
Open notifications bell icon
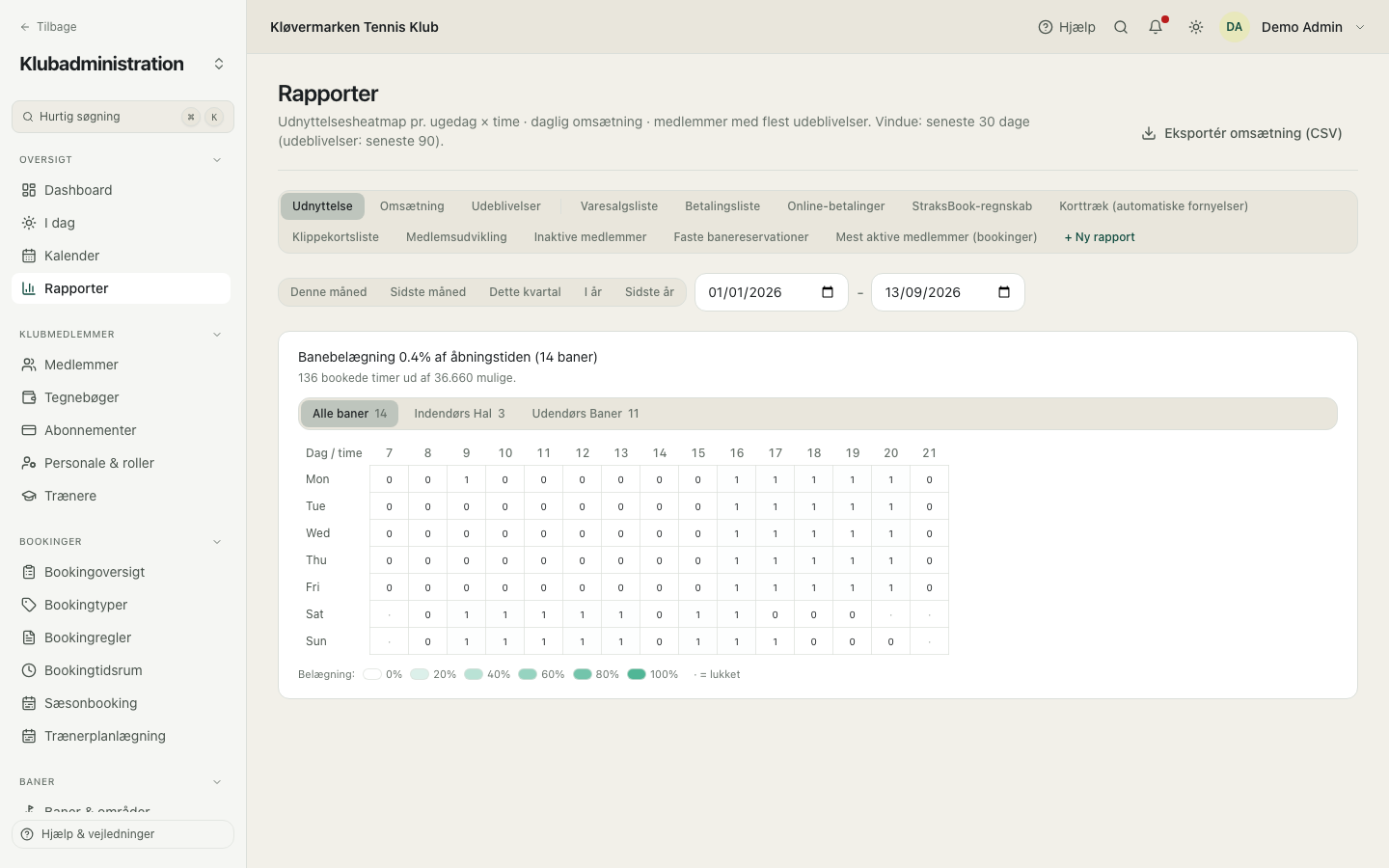1156,27
